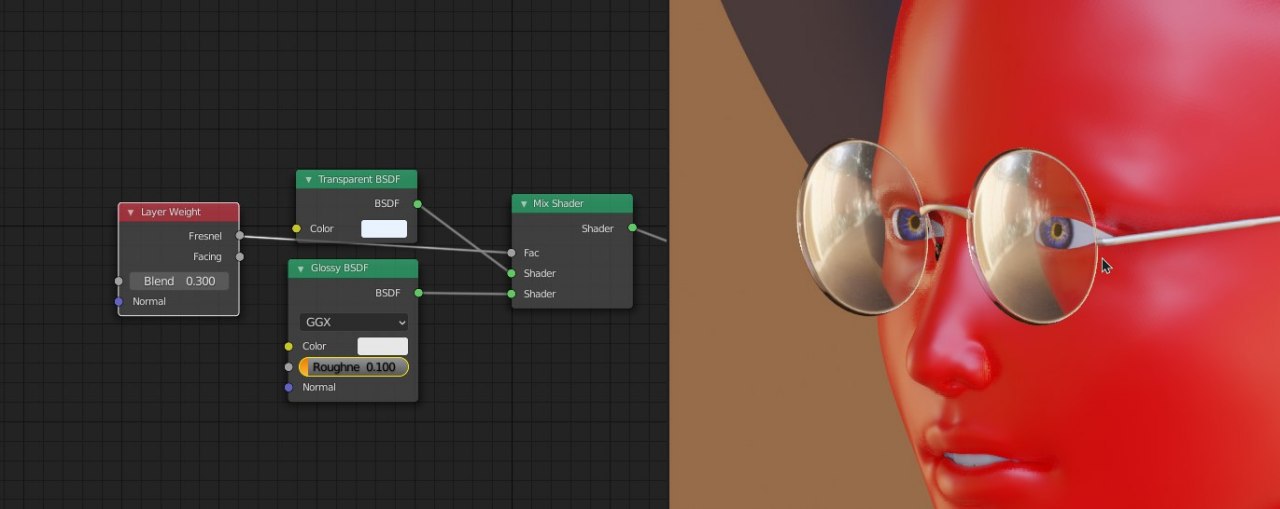Click the nose of the red head
This screenshot has height=509, width=1280.
(948, 350)
